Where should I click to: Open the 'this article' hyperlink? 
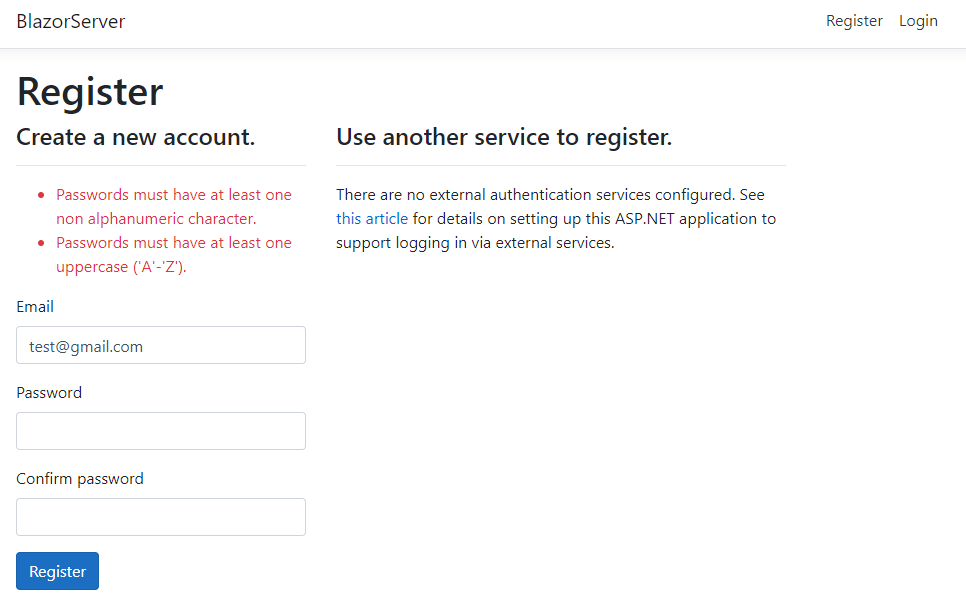point(372,218)
